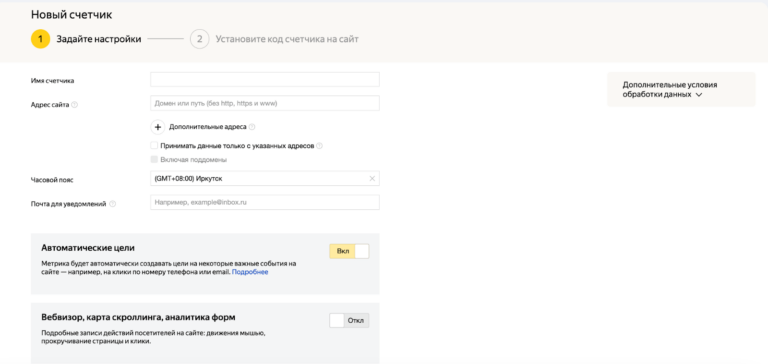Click the plus icon for Дополнительные адреса
The image size is (768, 364).
coord(158,127)
